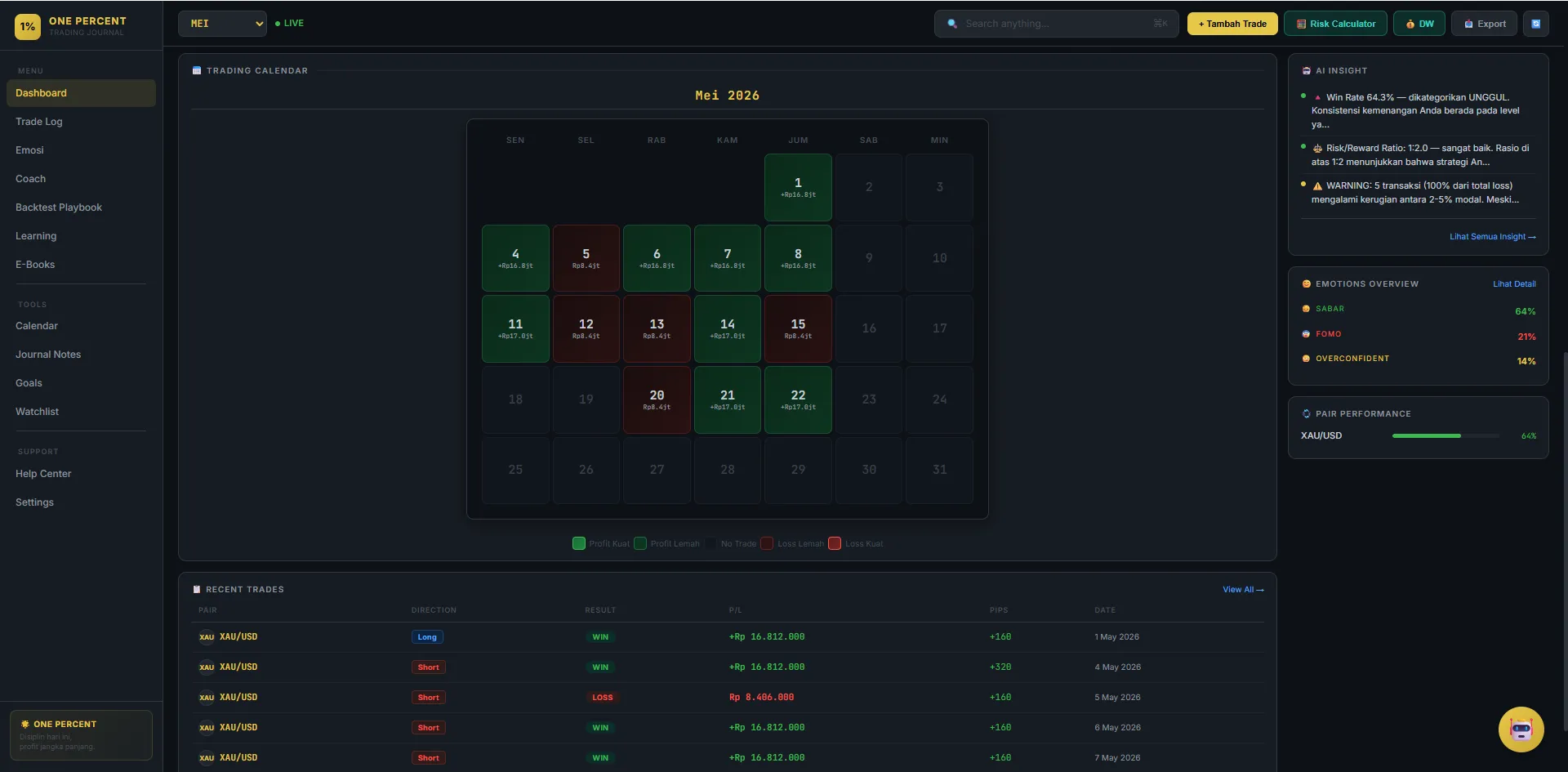The width and height of the screenshot is (1568, 772).
Task: Click the OVERCONFIDENT emotion icon
Action: tap(1306, 359)
